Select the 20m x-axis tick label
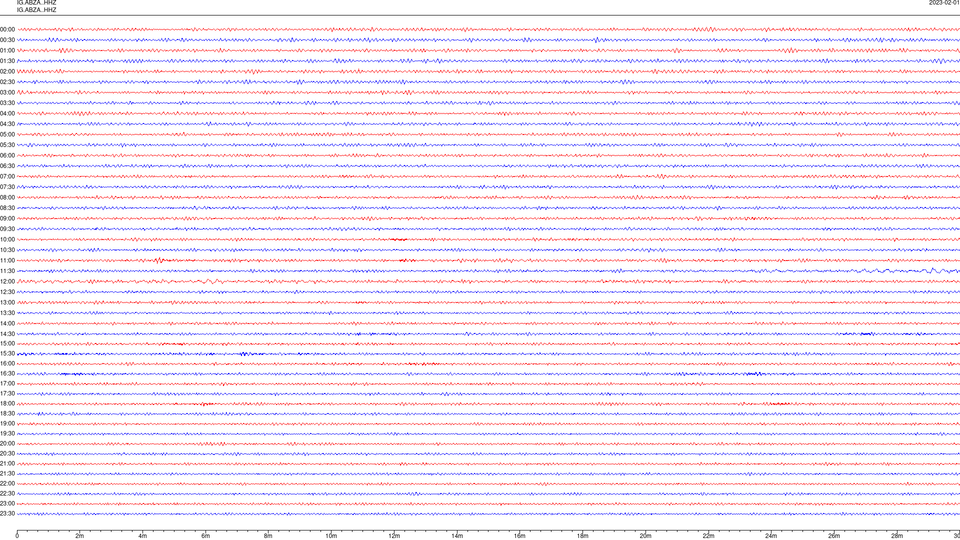 point(646,536)
